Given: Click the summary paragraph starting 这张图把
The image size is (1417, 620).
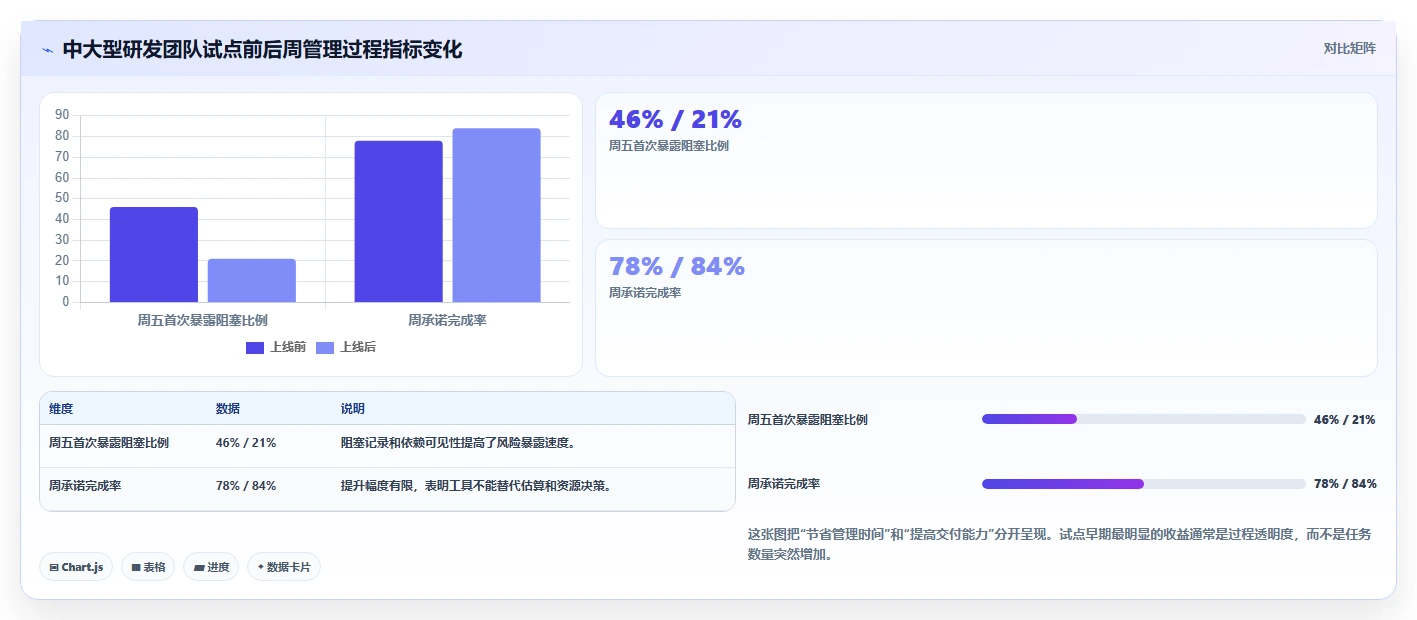Looking at the screenshot, I should coord(1059,544).
